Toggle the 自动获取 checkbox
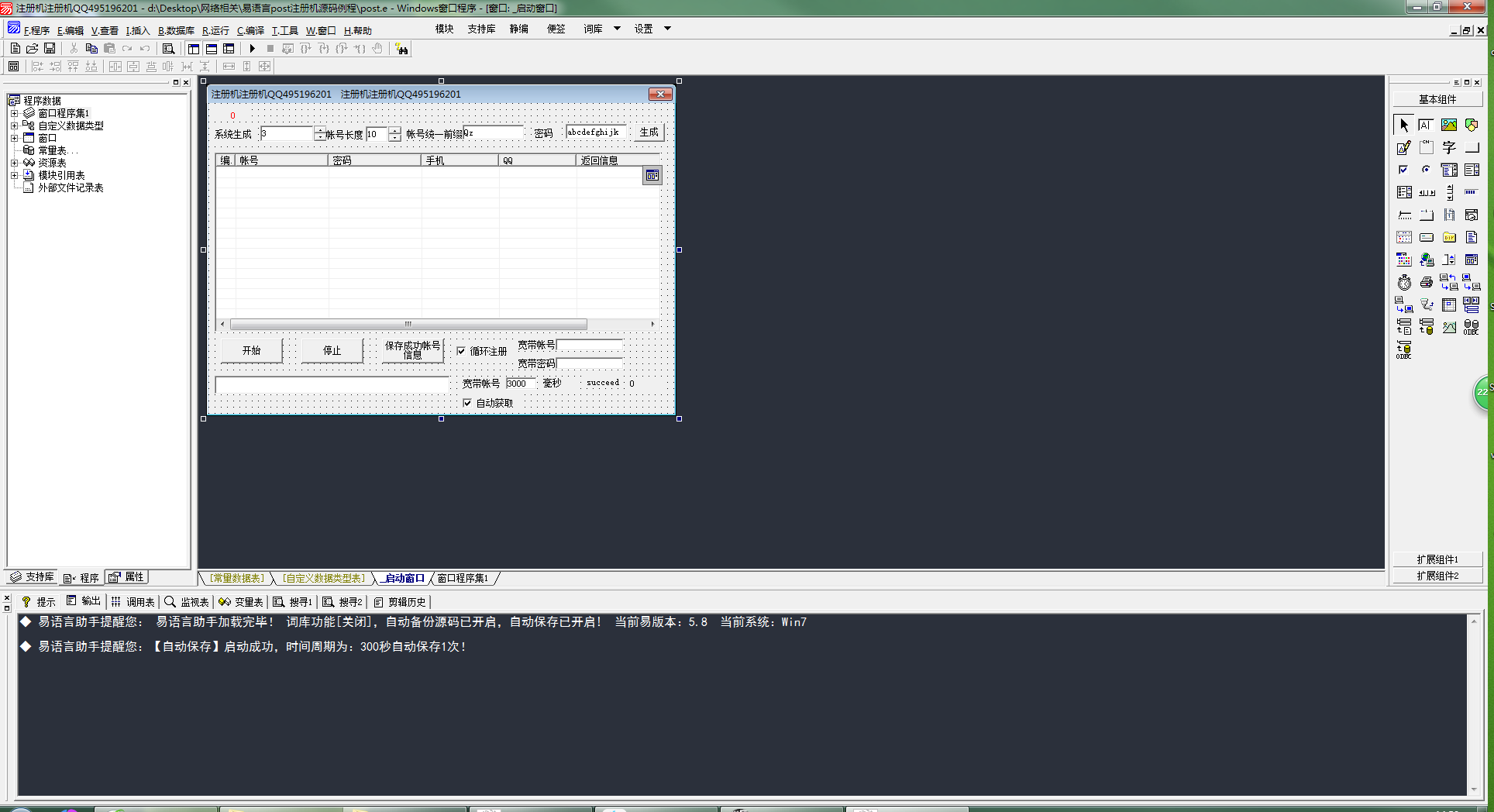 coord(467,403)
